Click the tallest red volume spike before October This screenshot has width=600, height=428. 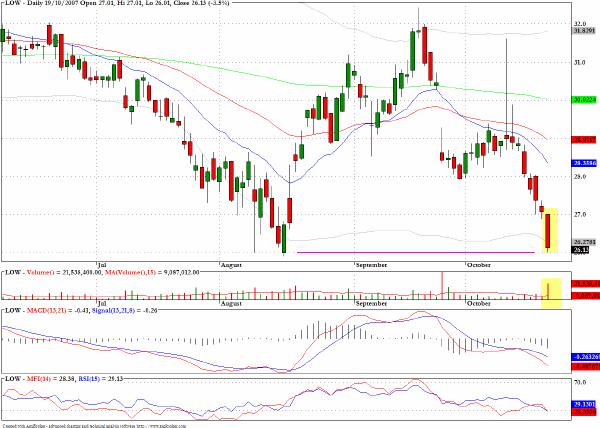click(442, 285)
